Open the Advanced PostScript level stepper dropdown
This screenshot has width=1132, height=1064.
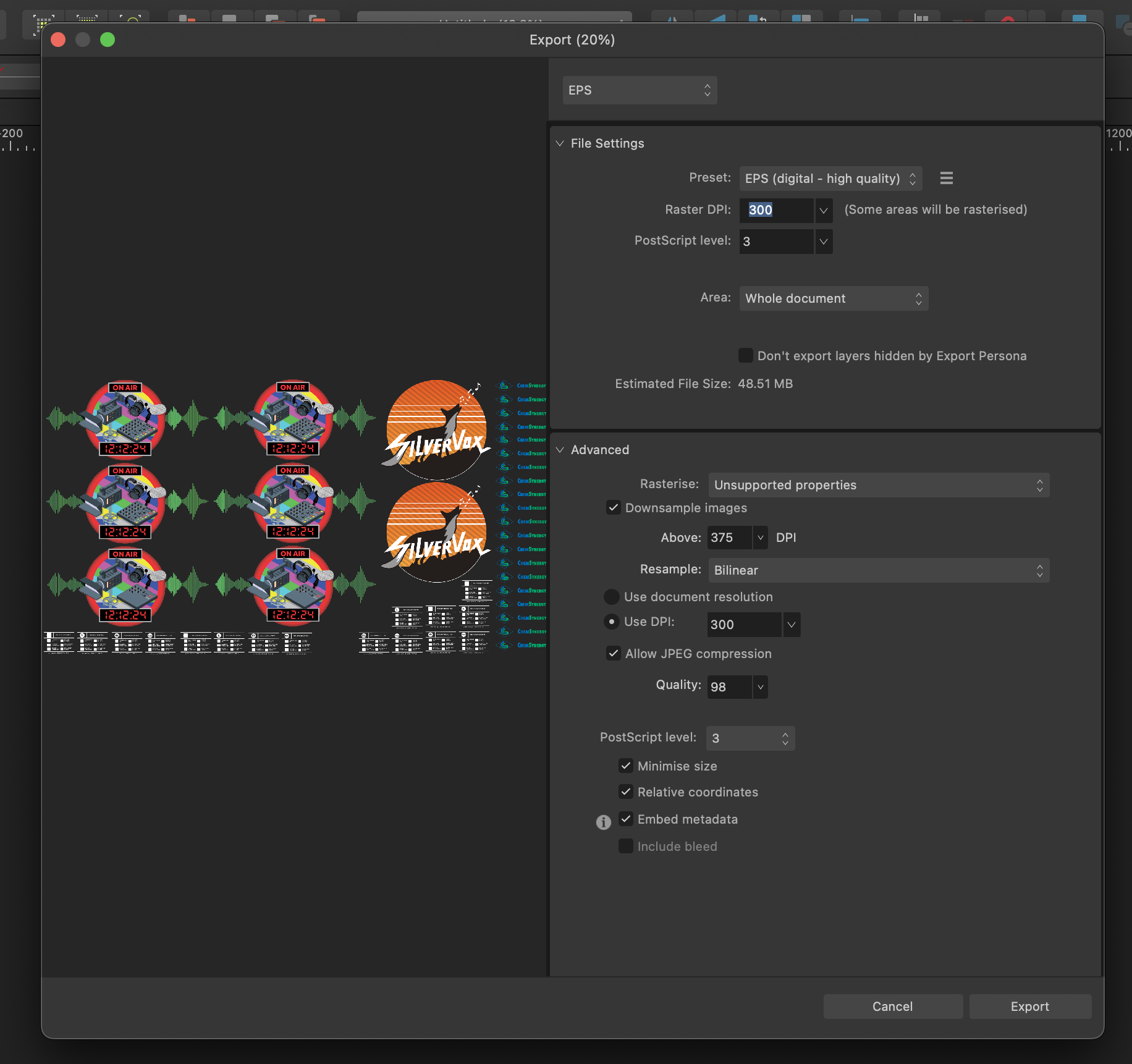click(x=750, y=738)
